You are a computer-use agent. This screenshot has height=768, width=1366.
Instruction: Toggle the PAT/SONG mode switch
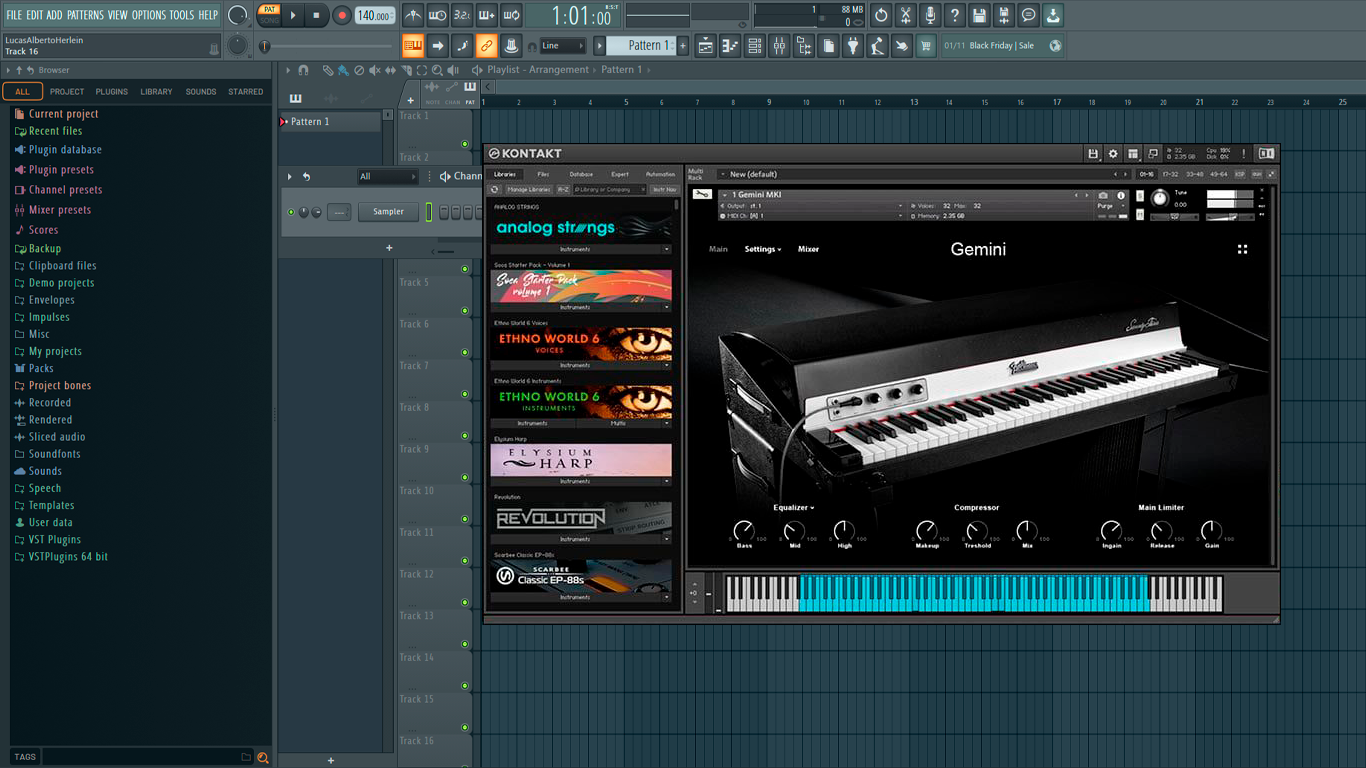click(x=269, y=15)
